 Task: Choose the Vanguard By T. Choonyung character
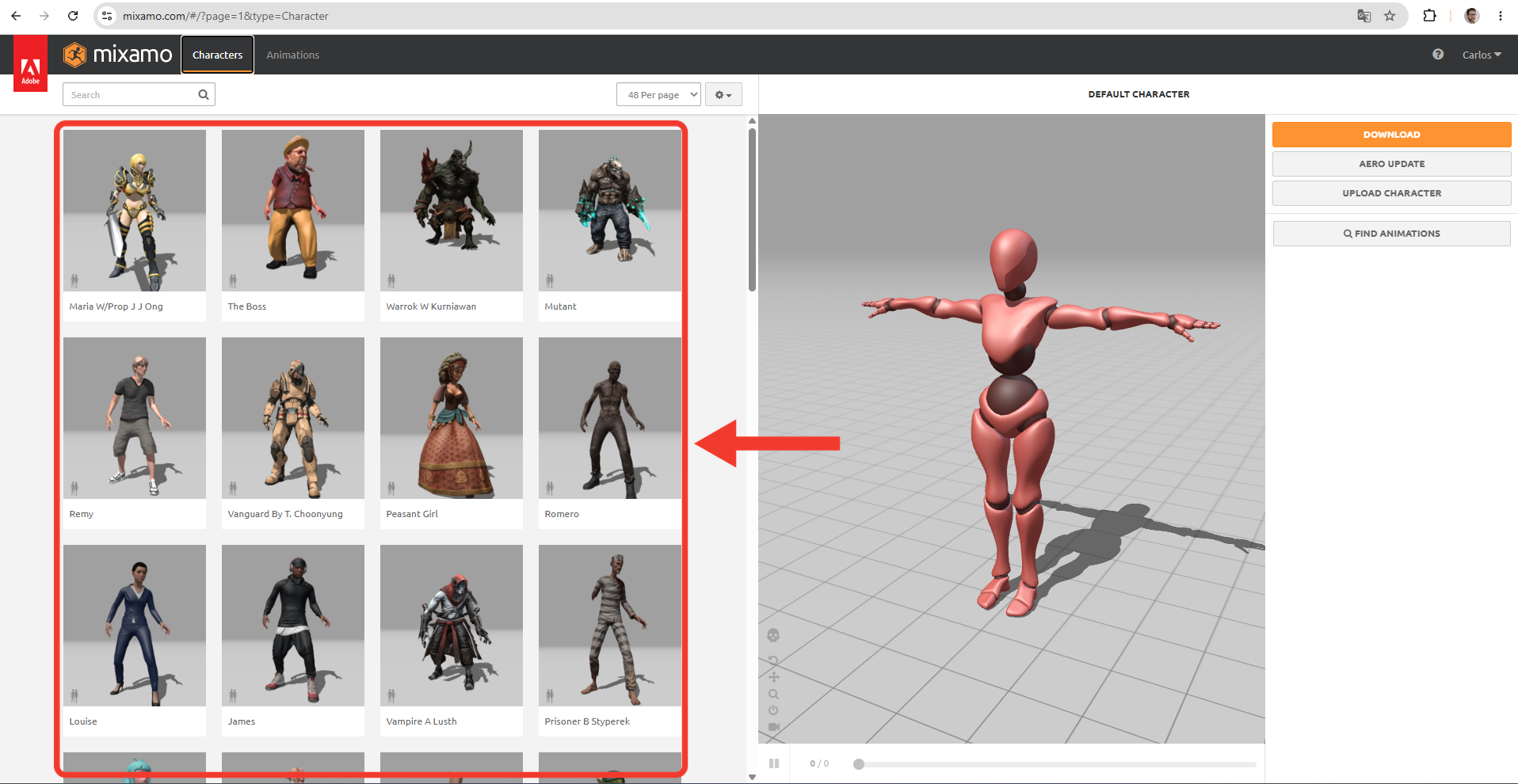(293, 433)
